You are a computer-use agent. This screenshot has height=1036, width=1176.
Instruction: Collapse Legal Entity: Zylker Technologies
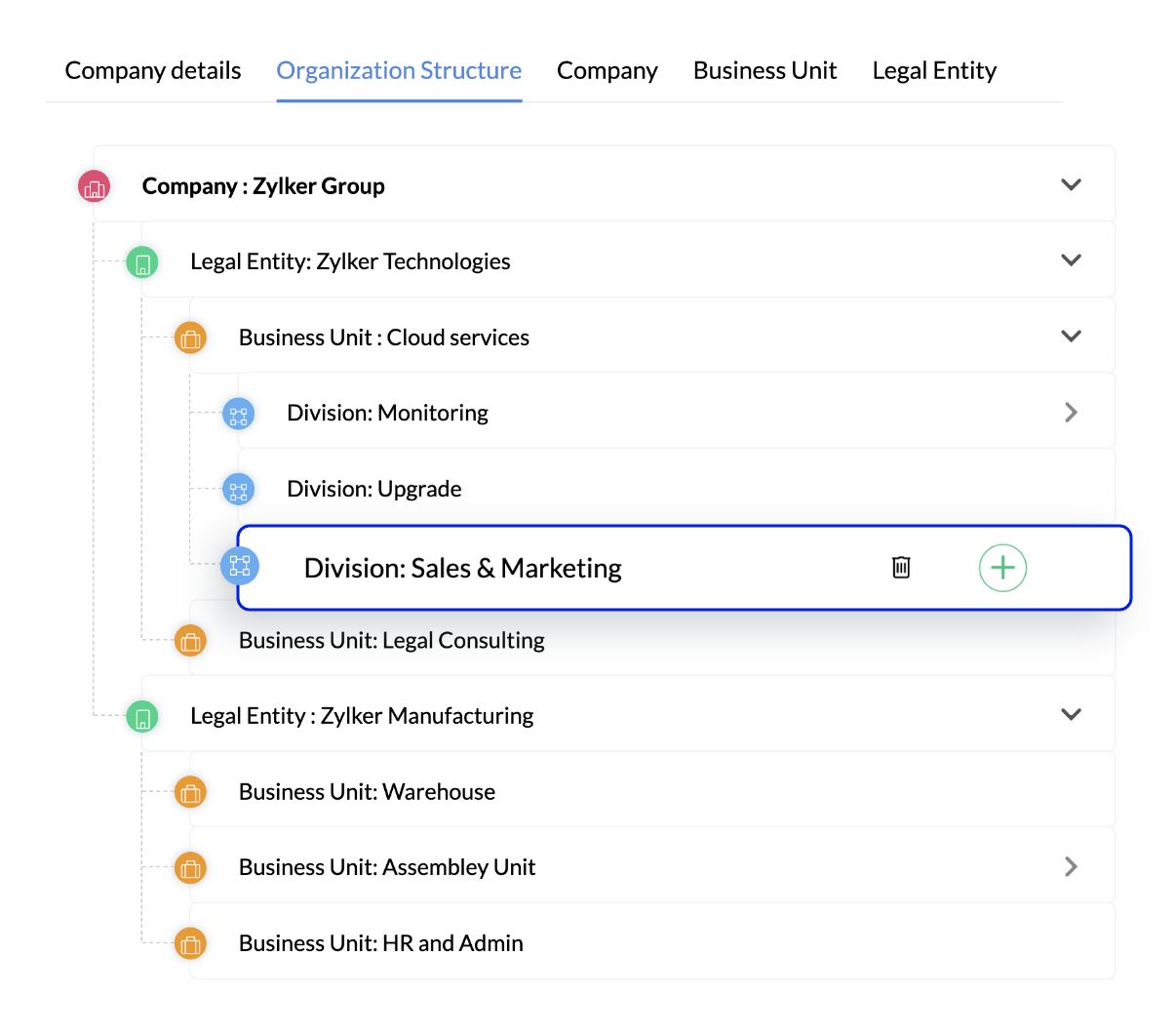click(x=1070, y=260)
